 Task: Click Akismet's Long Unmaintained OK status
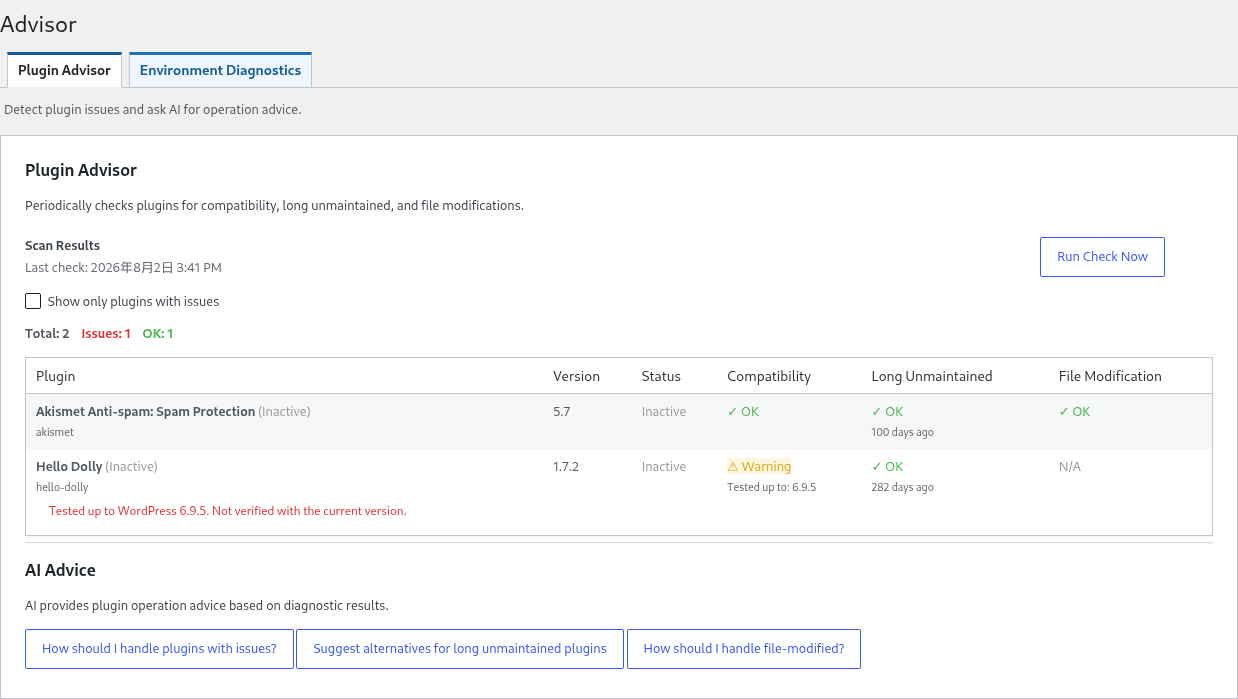[x=888, y=412]
